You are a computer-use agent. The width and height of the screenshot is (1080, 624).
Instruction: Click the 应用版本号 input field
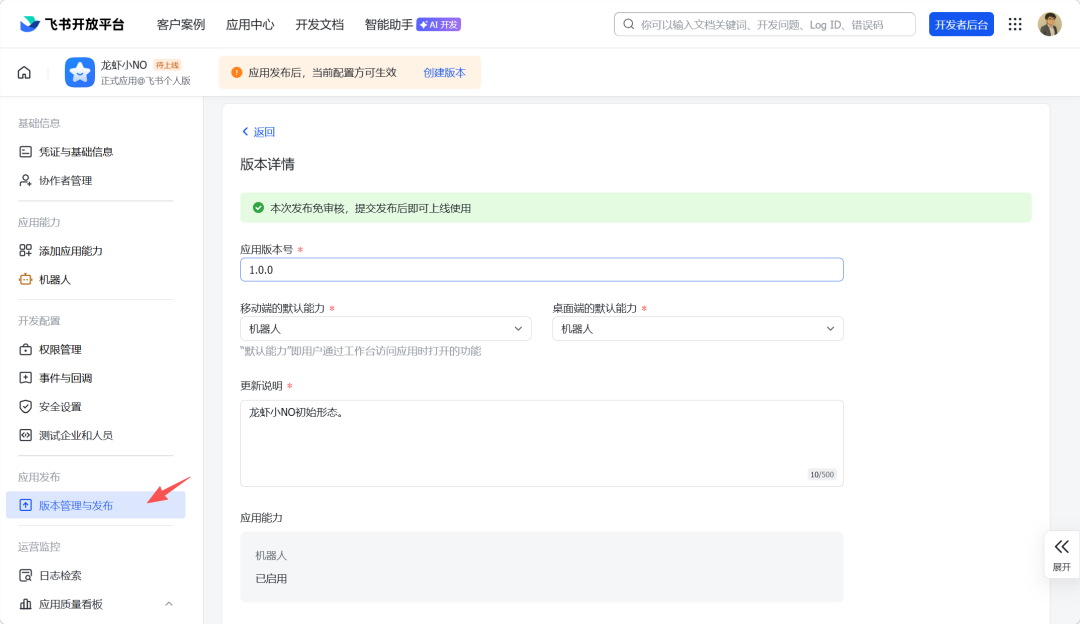pos(541,270)
